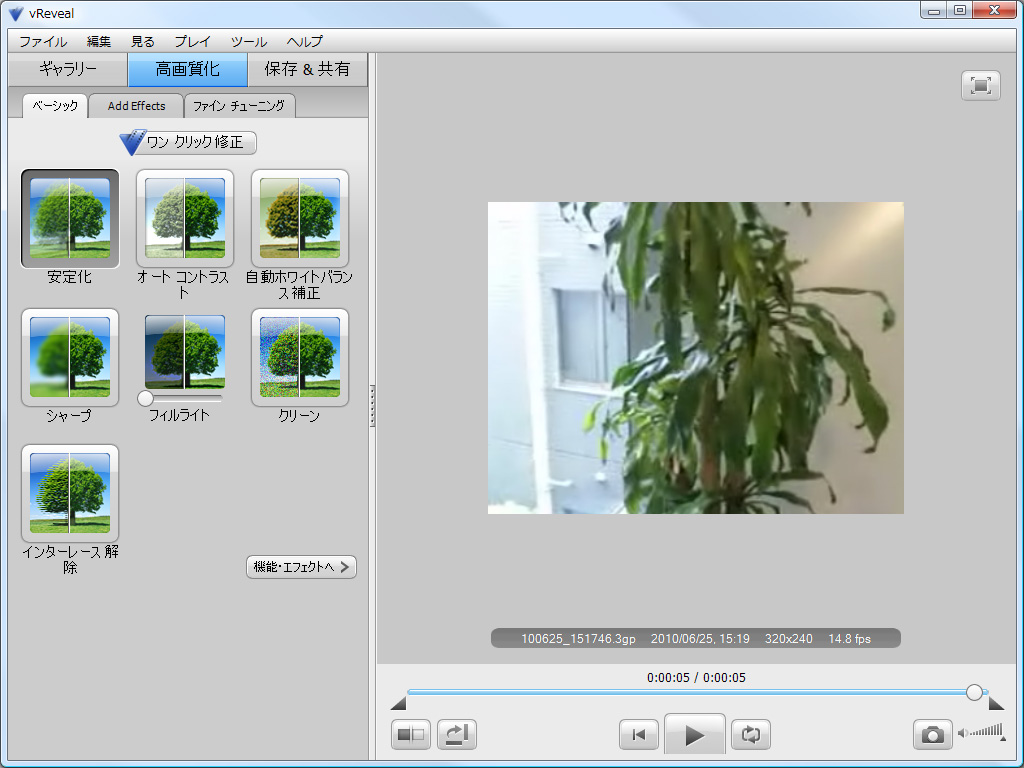Skip back to the video start
The width and height of the screenshot is (1024, 768).
(639, 733)
